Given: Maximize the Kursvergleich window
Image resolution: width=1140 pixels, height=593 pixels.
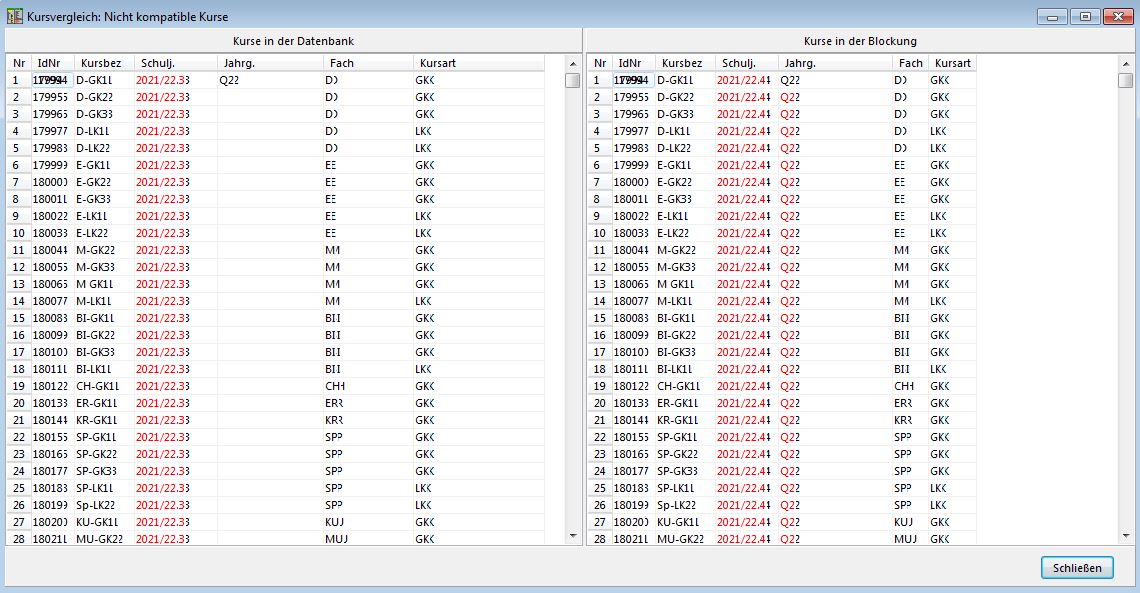Looking at the screenshot, I should [1085, 16].
